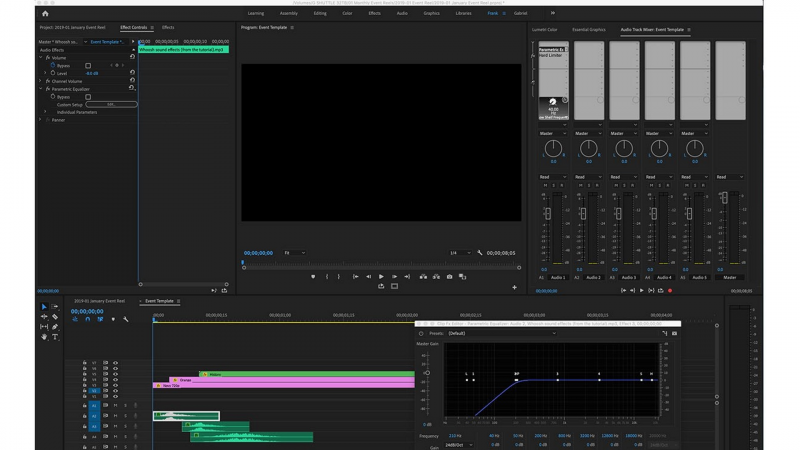
Task: Open the Fit zoom level dropdown
Action: pos(294,253)
